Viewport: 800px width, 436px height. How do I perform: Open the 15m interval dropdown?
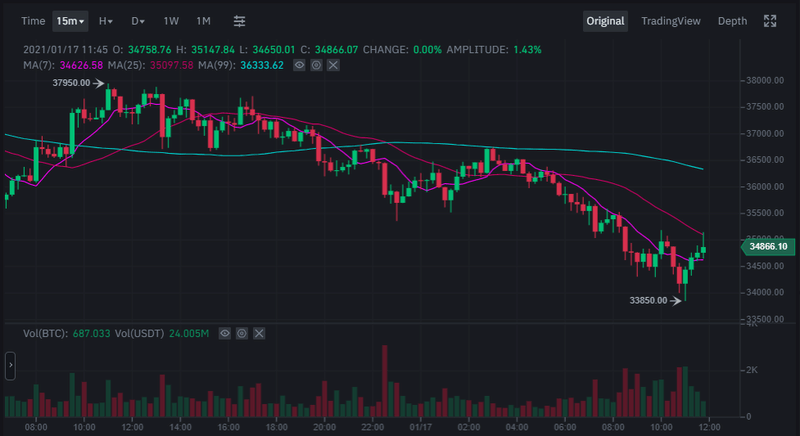coord(71,21)
